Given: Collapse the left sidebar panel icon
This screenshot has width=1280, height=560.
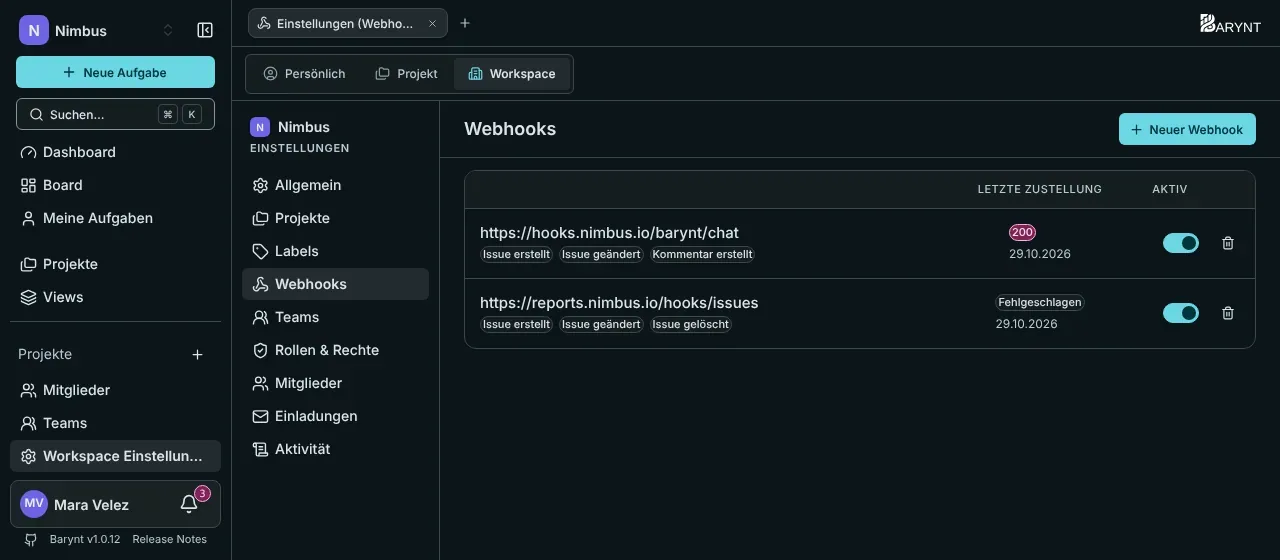Looking at the screenshot, I should 205,30.
